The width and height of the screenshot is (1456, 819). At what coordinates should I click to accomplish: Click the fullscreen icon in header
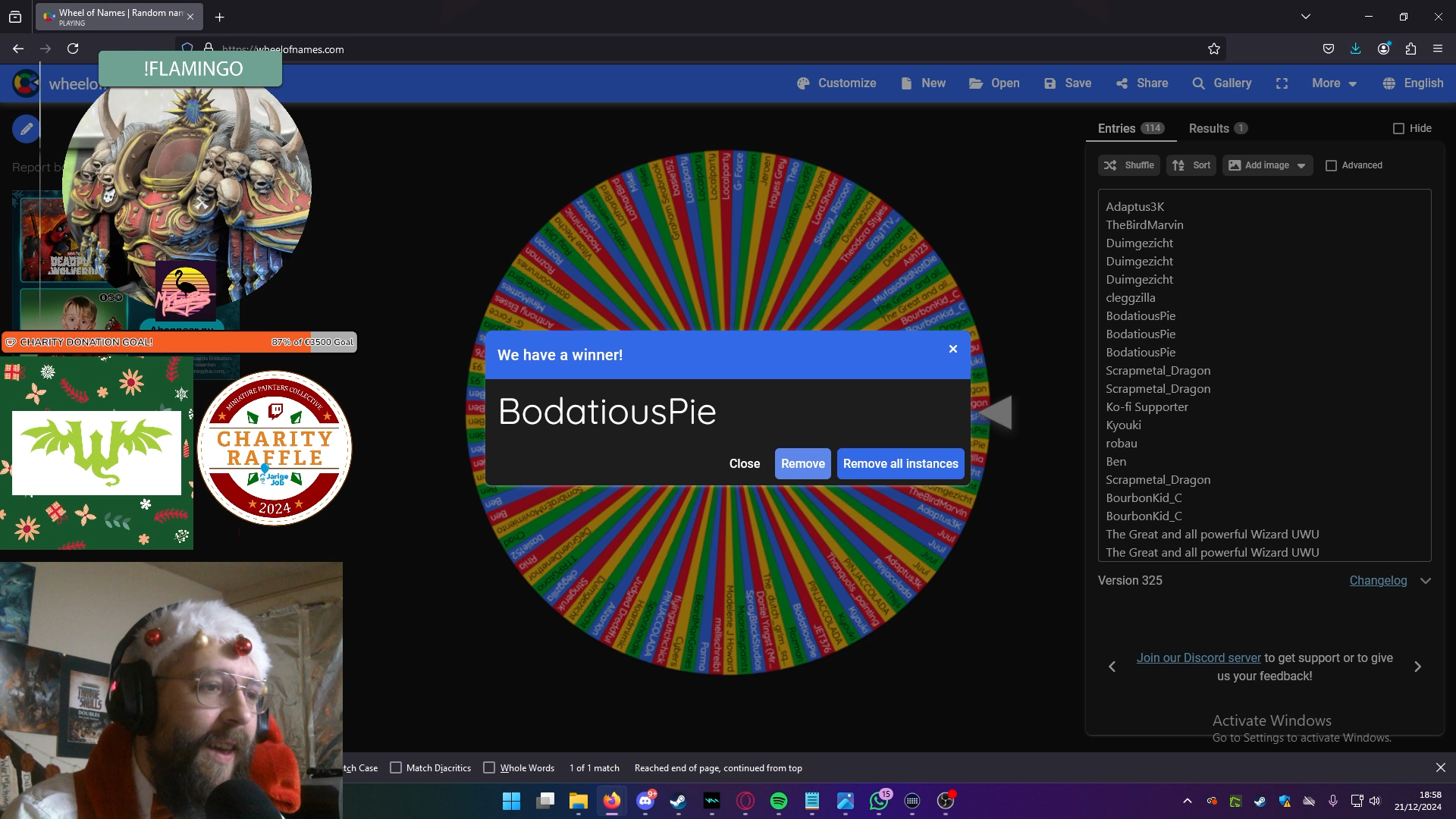(x=1282, y=83)
